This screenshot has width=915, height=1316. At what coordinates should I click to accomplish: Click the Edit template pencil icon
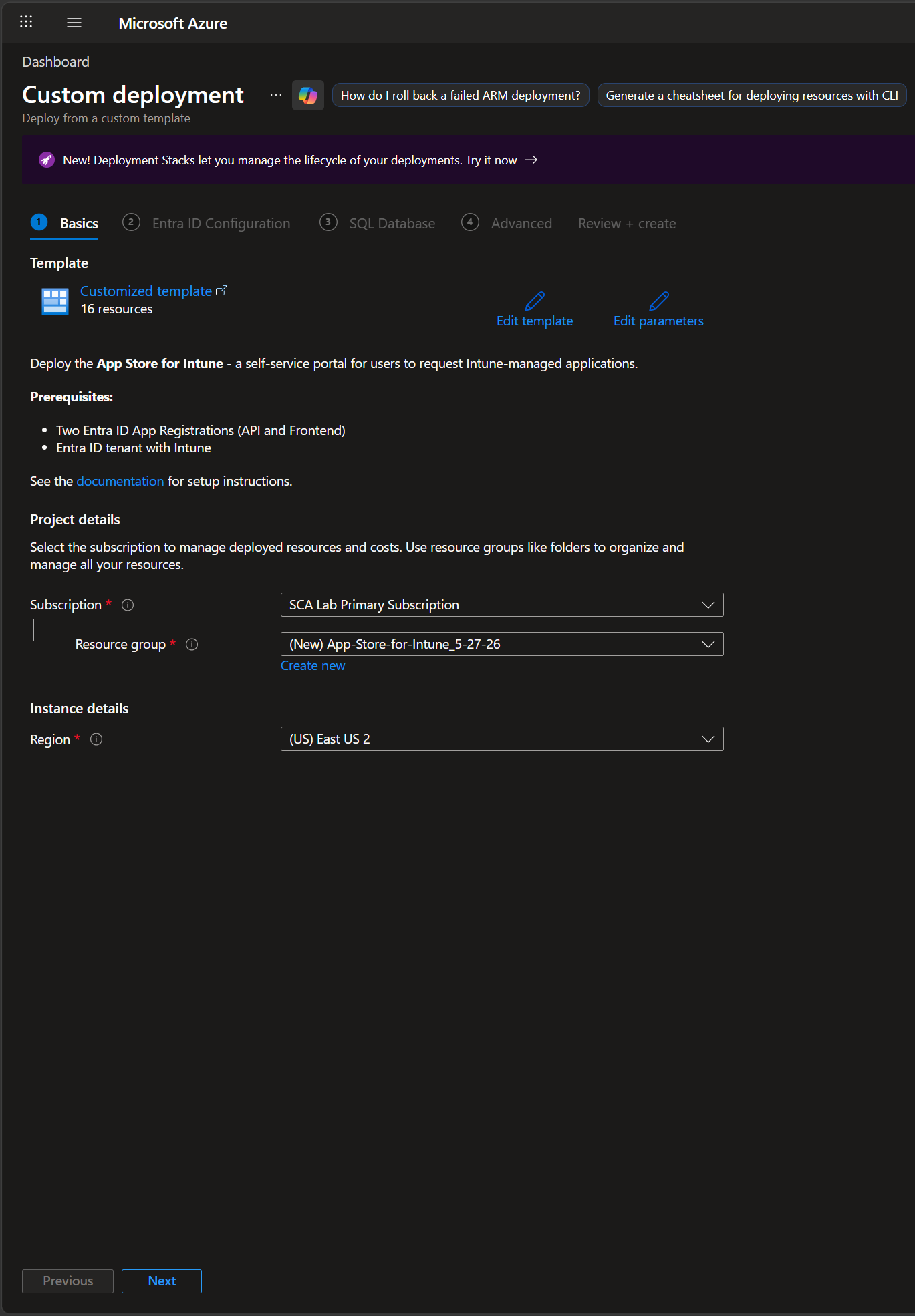point(535,301)
